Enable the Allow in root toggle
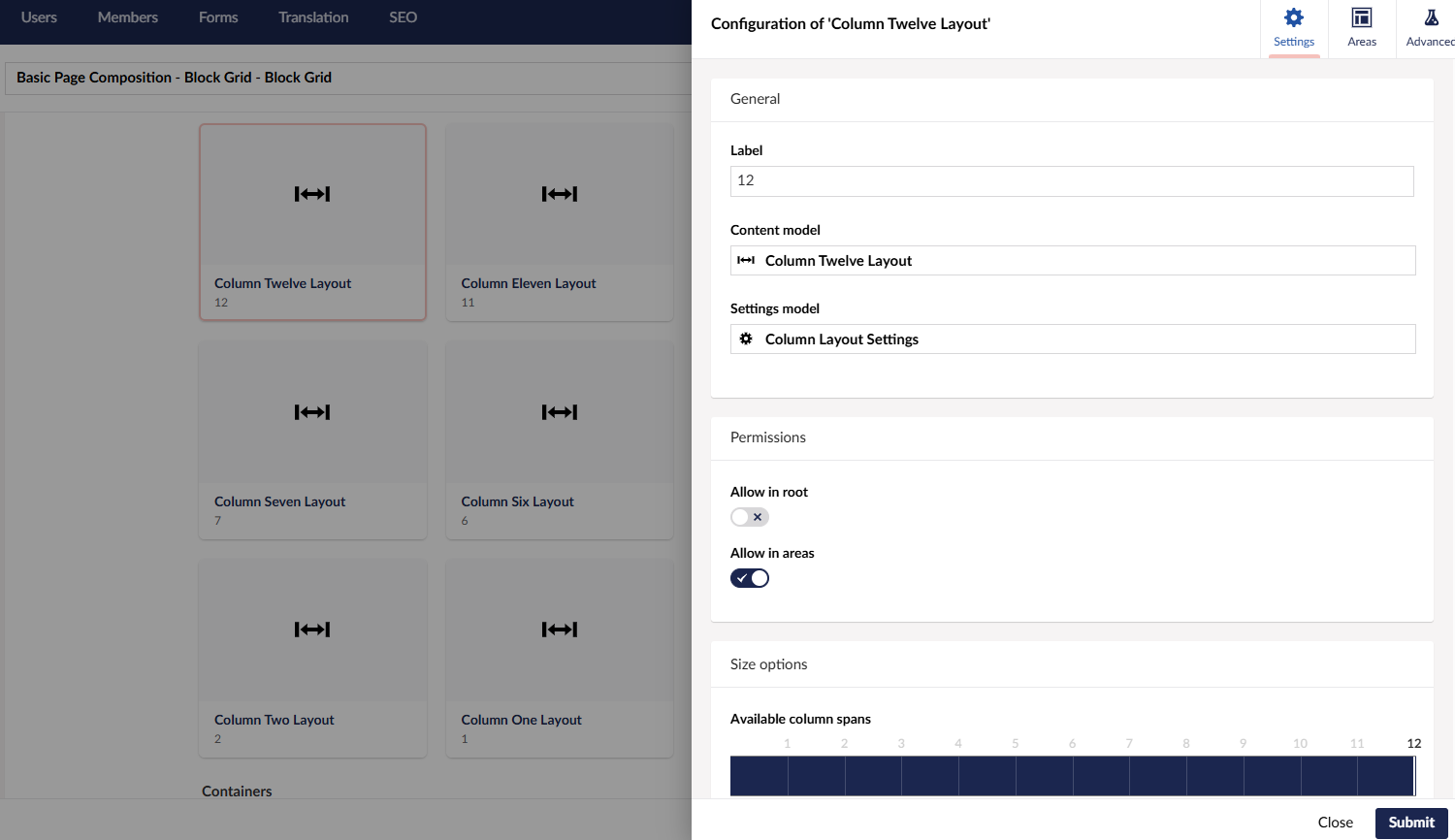The width and height of the screenshot is (1455, 840). [750, 517]
